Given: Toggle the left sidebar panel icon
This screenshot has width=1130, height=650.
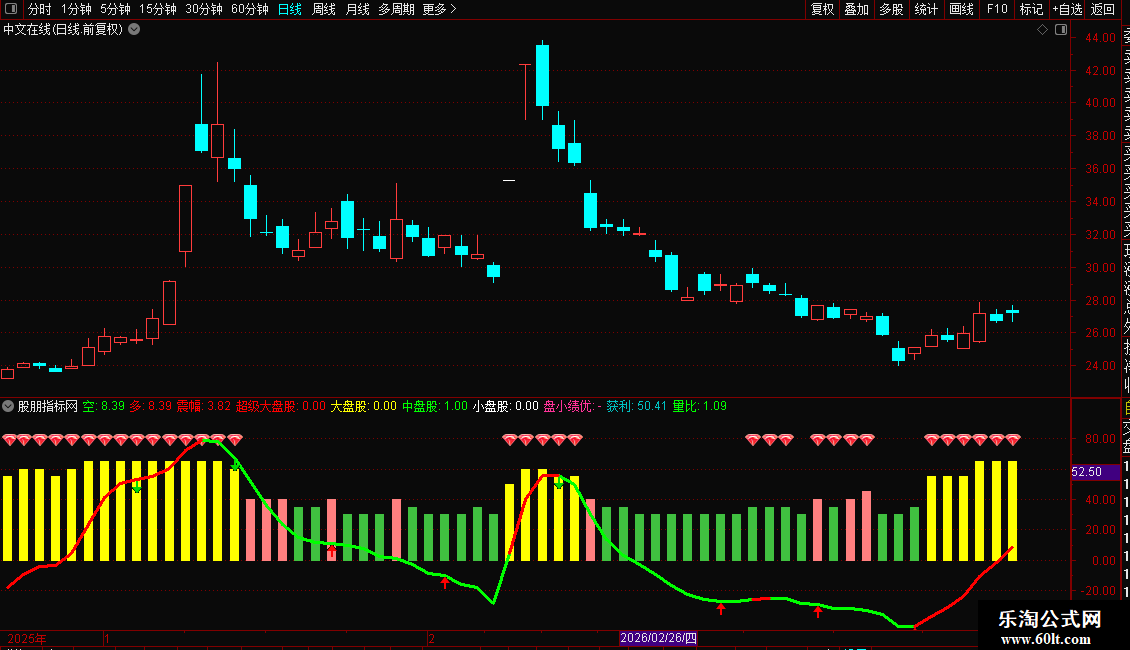Looking at the screenshot, I should 11,9.
